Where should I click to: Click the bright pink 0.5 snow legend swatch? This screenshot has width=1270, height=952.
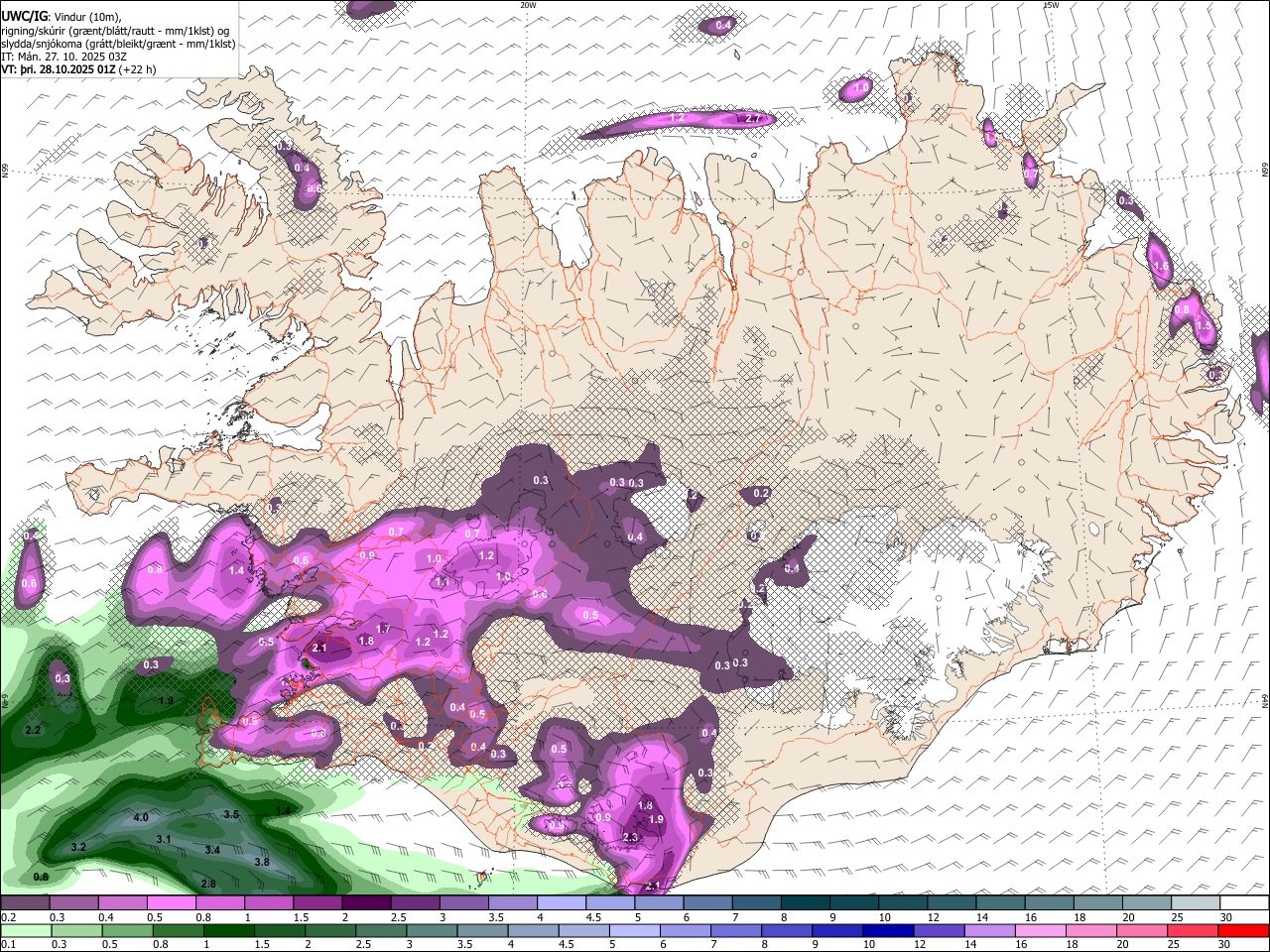(x=171, y=902)
